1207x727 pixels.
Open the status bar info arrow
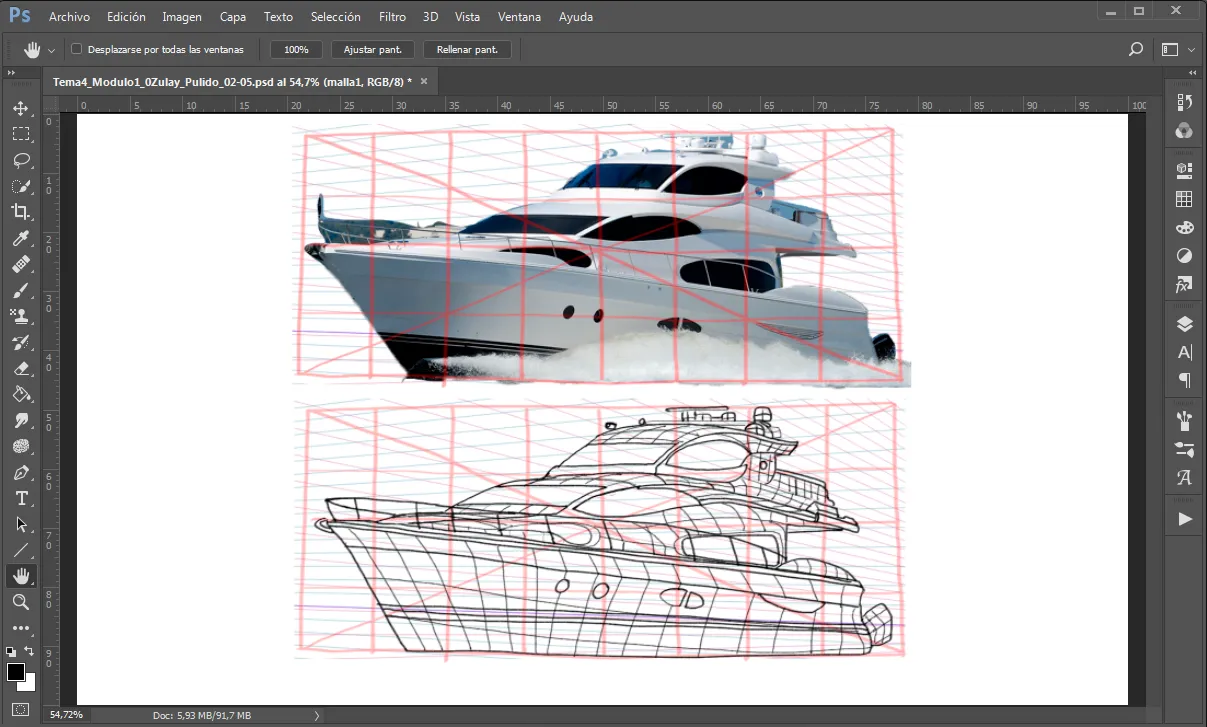point(317,716)
